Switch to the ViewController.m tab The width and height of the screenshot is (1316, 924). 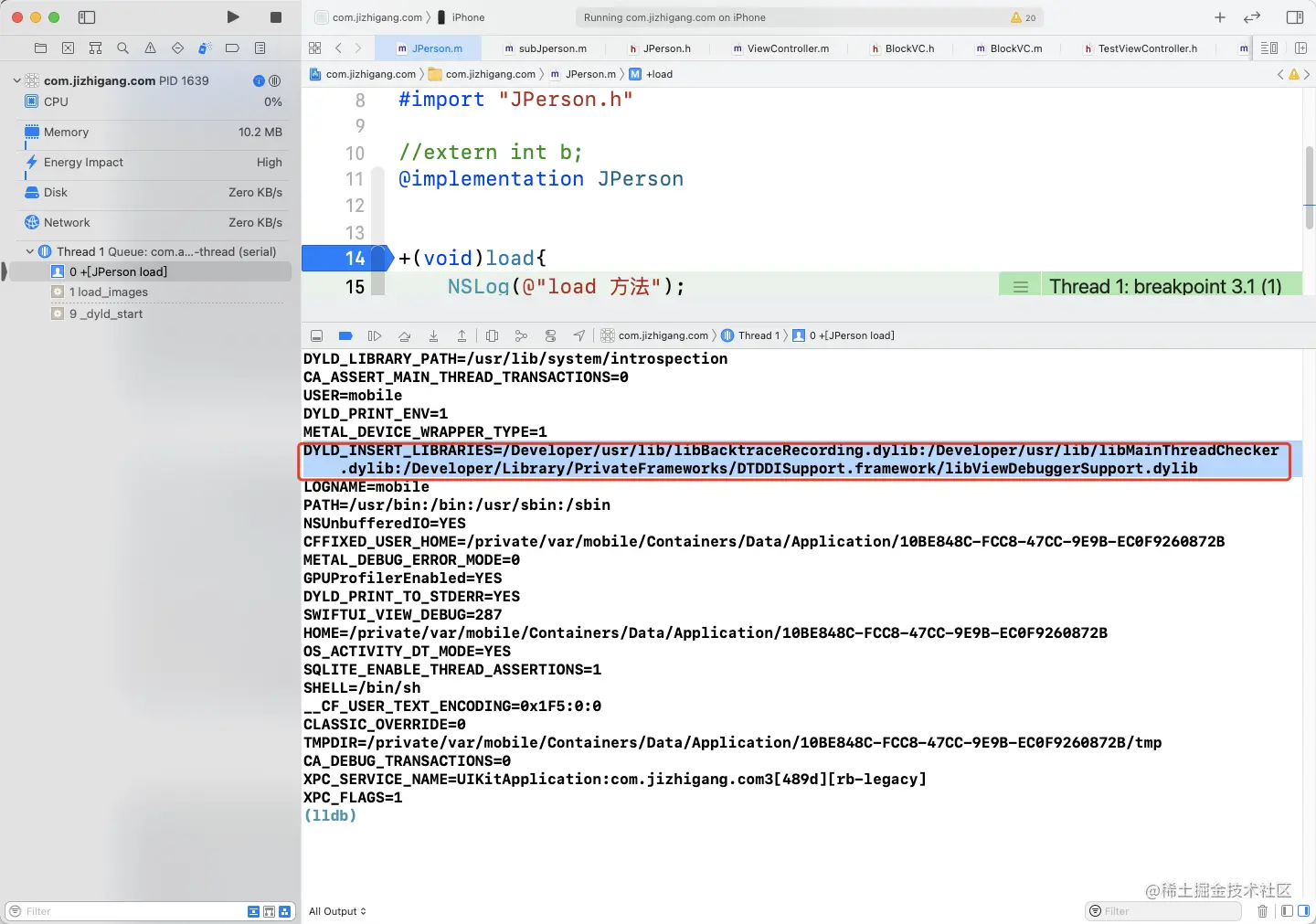point(780,48)
